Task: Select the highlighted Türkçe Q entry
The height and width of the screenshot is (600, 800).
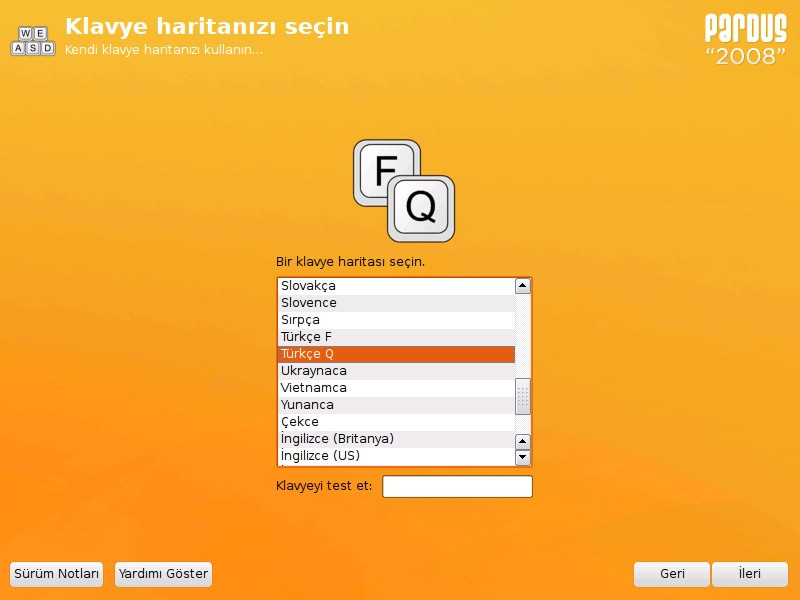Action: pos(396,354)
